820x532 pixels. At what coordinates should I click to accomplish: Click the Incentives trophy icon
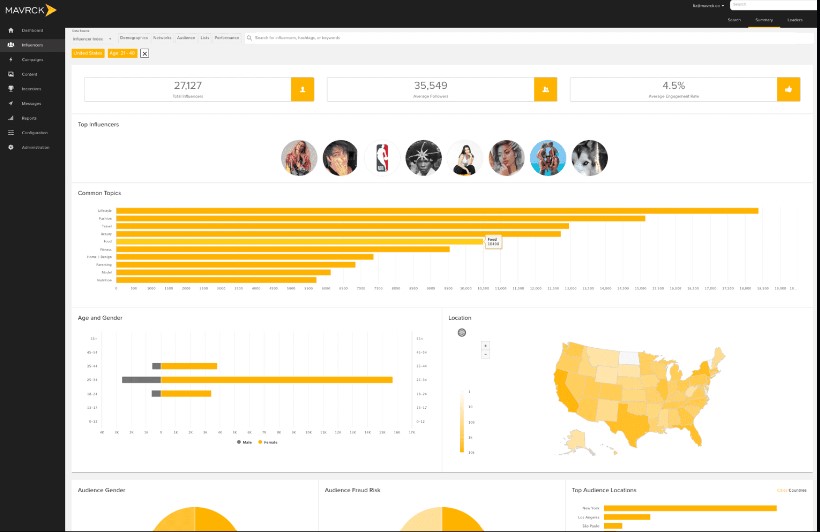point(11,88)
